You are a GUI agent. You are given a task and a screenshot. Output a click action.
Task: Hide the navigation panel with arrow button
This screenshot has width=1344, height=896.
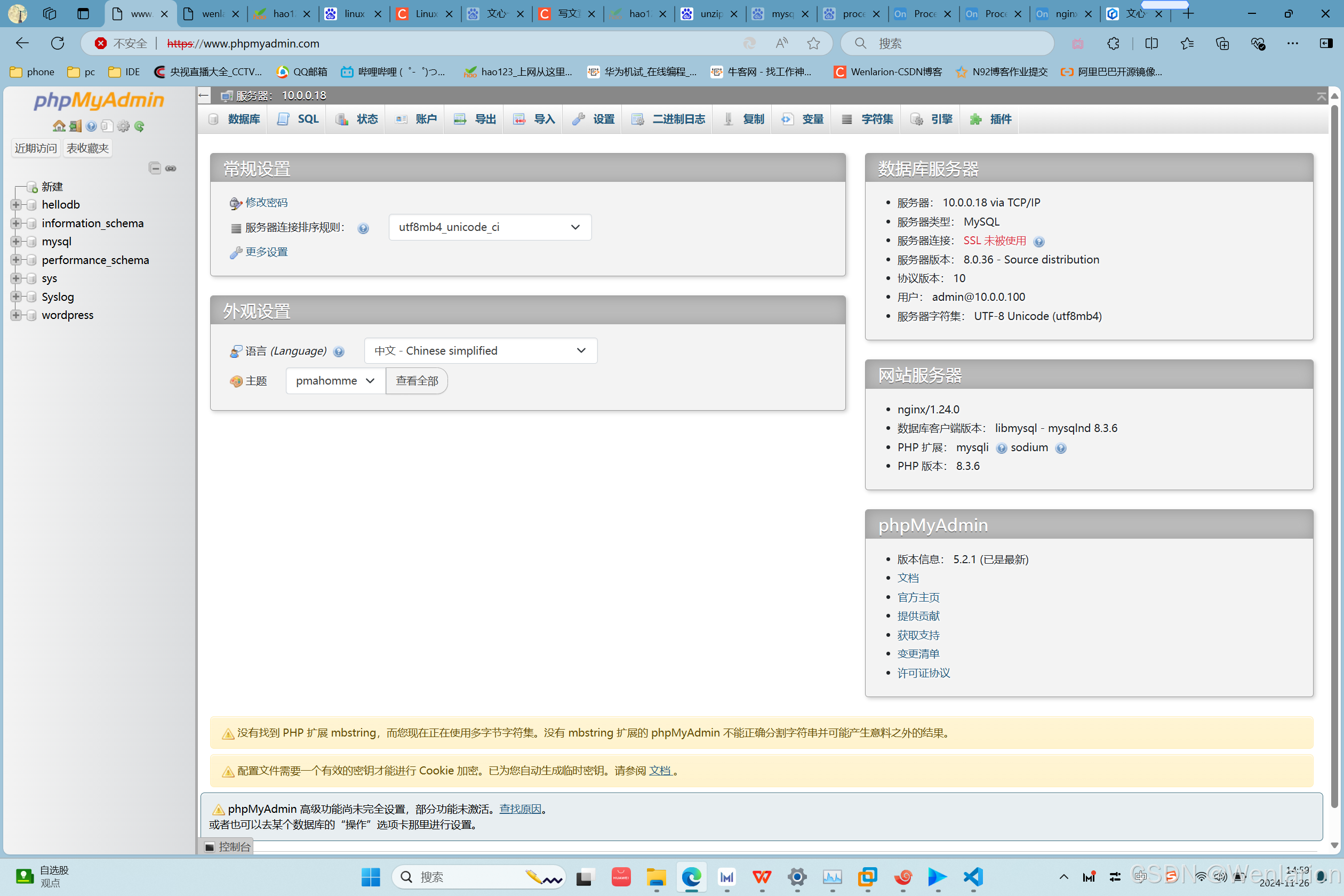(204, 95)
